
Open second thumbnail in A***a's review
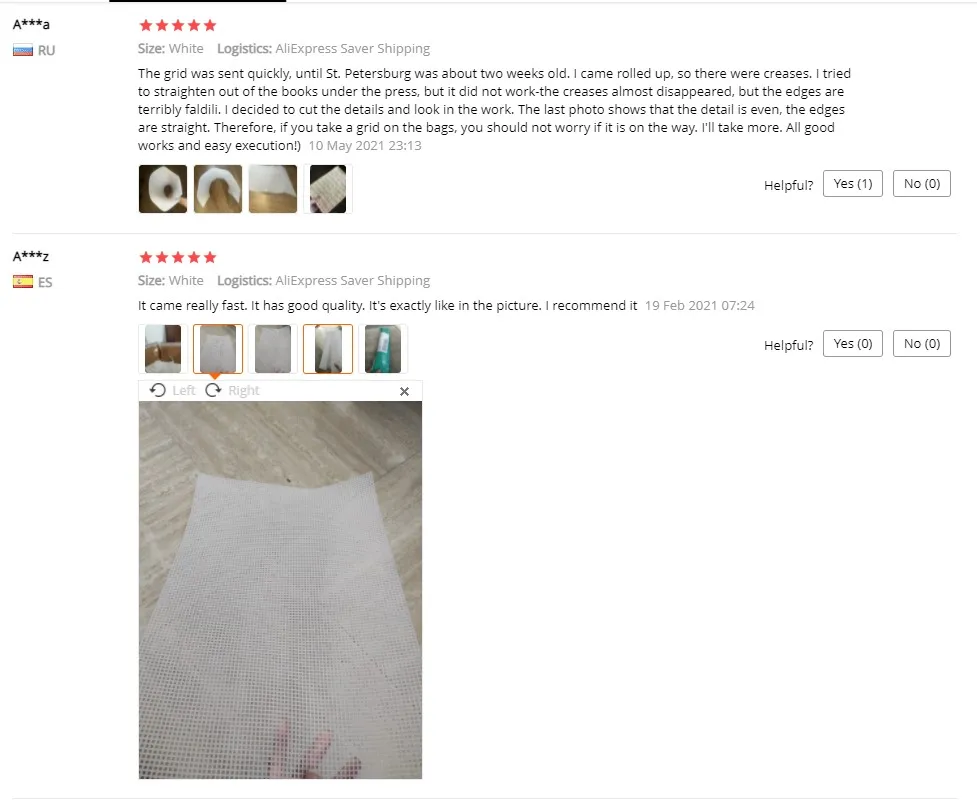[217, 189]
